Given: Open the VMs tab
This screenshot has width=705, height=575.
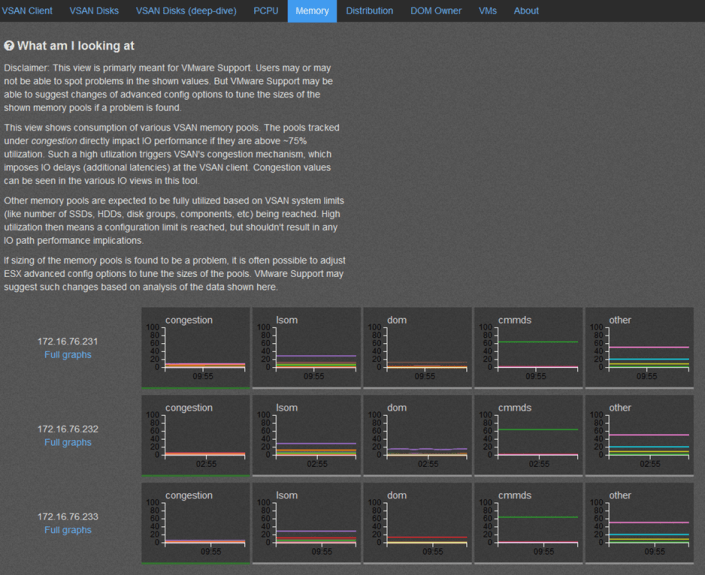Looking at the screenshot, I should click(x=487, y=11).
